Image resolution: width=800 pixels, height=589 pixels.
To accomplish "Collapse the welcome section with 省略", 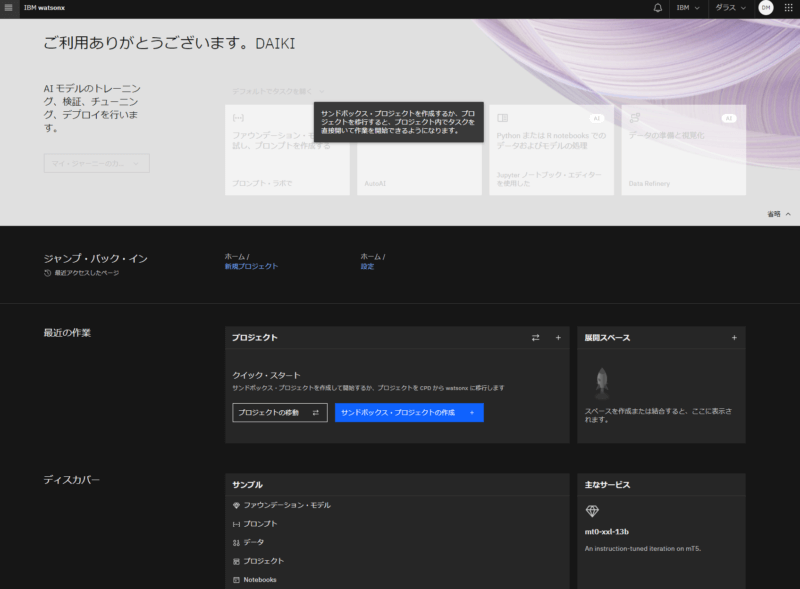I will [779, 214].
